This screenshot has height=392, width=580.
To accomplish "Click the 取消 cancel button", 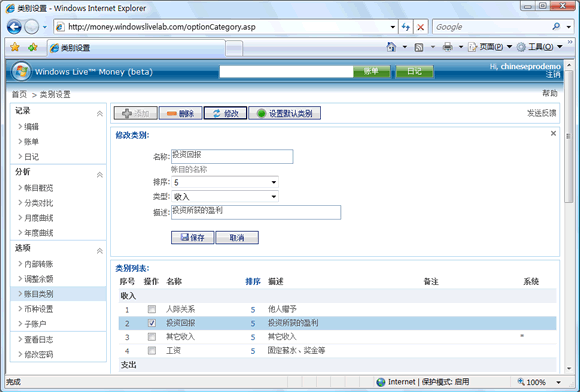I will click(237, 237).
